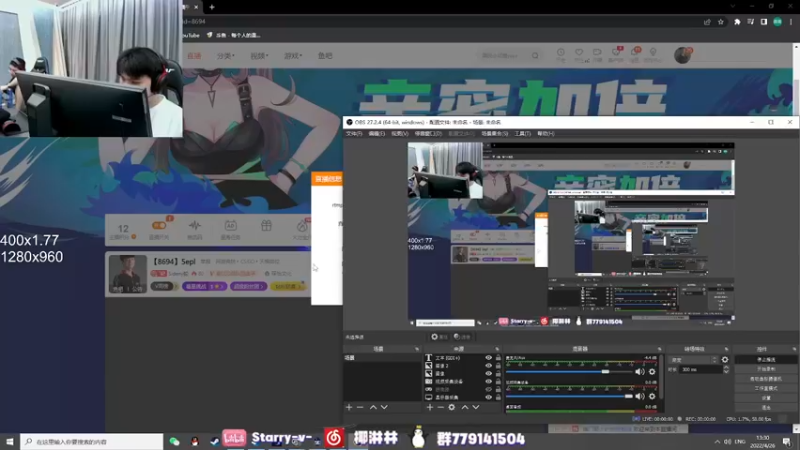800x450 pixels.
Task: Move the scene down with the arrow icon
Action: click(x=384, y=407)
